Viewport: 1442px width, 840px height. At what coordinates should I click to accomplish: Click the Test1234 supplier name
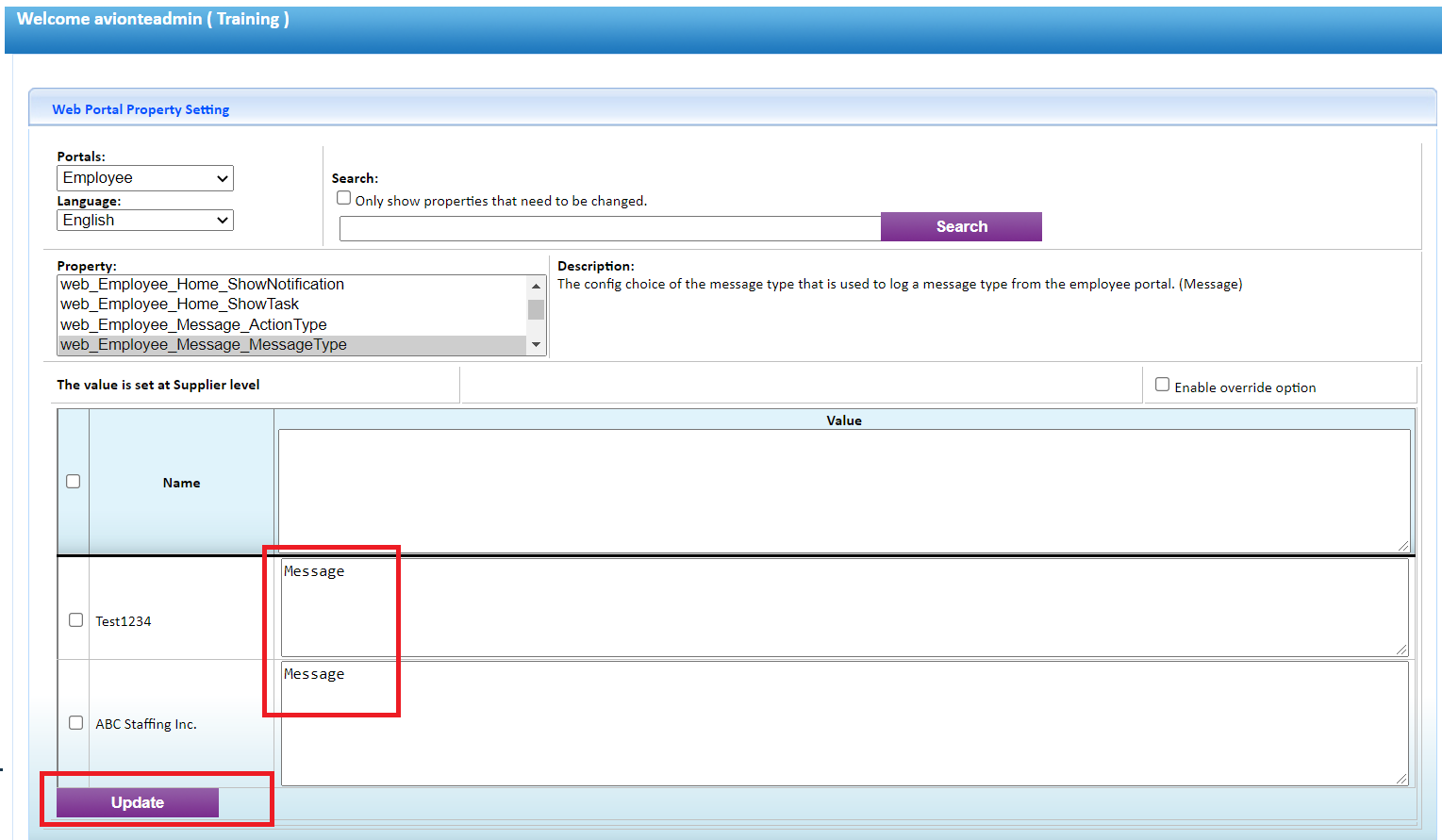click(124, 621)
